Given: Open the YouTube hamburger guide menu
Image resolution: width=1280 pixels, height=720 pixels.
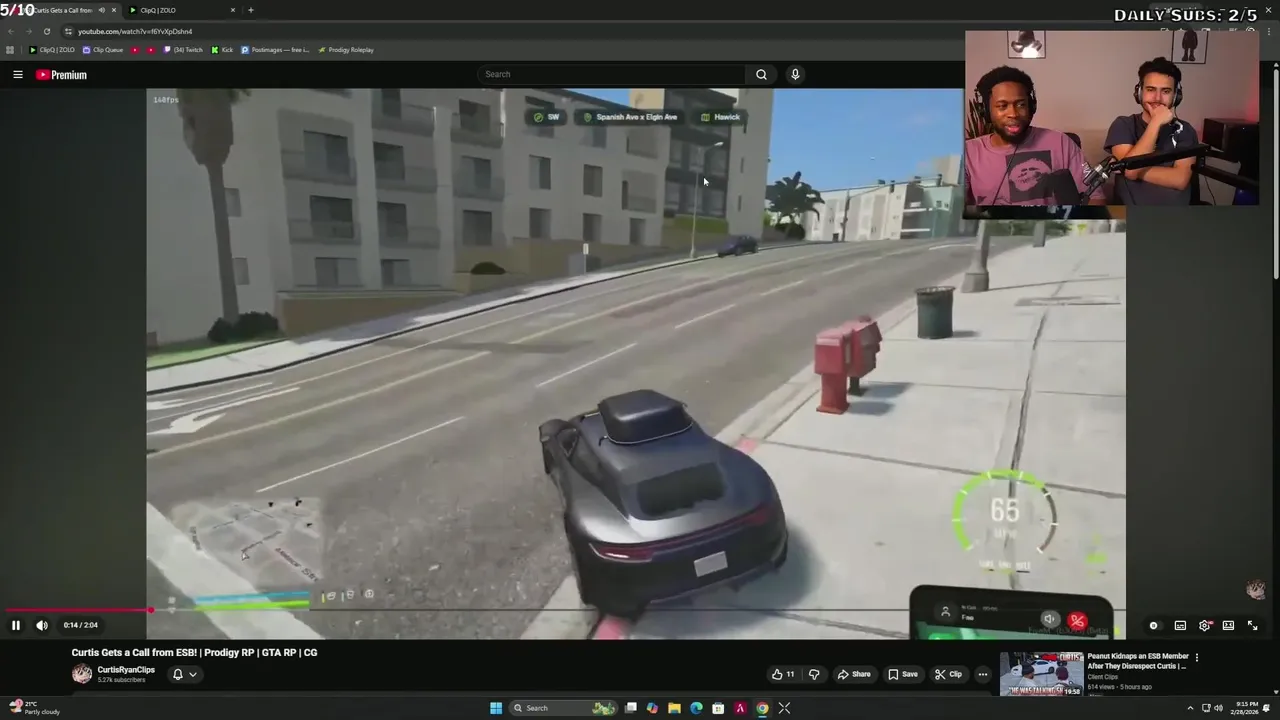Looking at the screenshot, I should 18,74.
